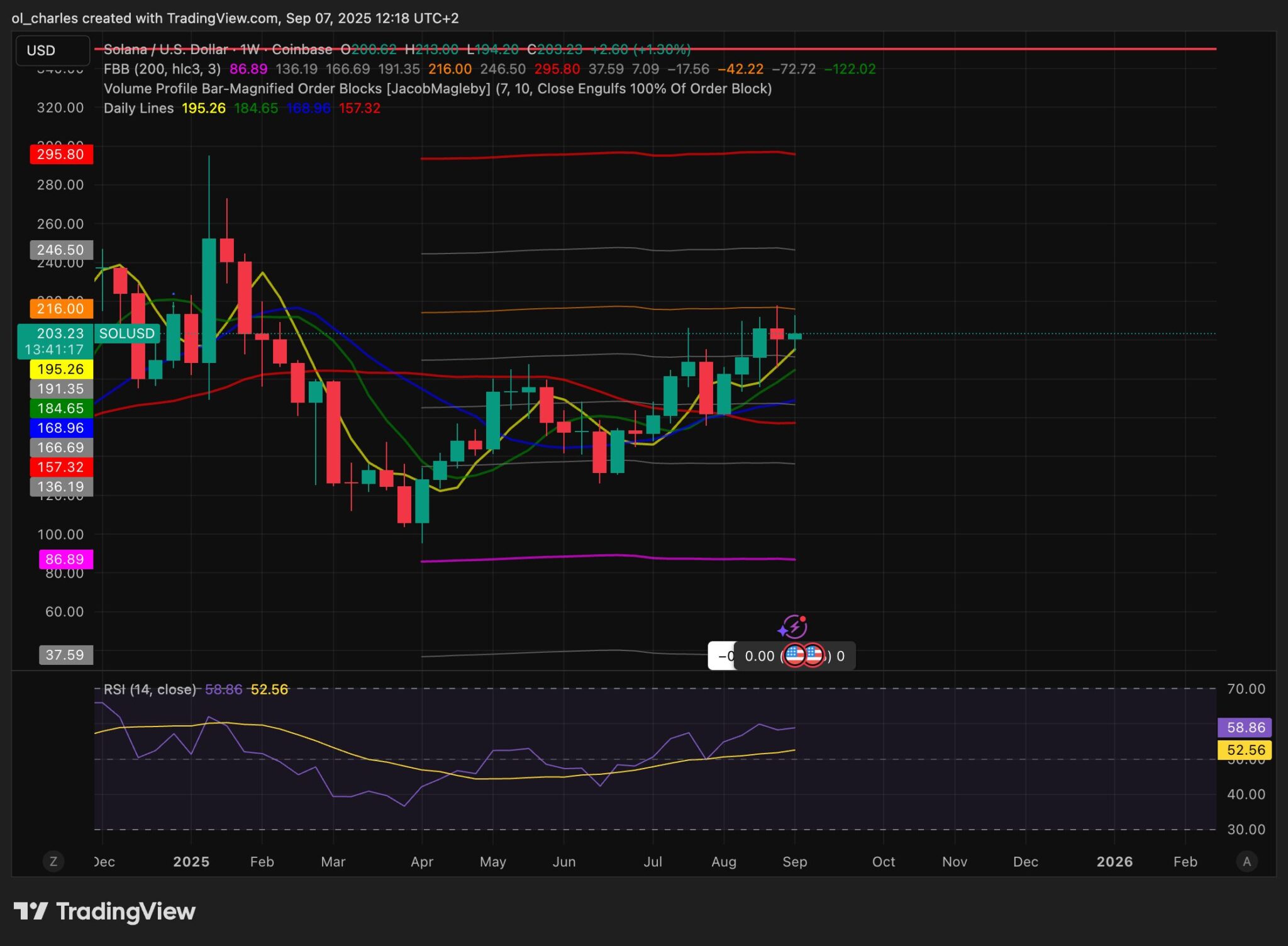Screen dimensions: 1288x946
Task: Select the Solana / U.S. Dollar chart title
Action: click(165, 50)
